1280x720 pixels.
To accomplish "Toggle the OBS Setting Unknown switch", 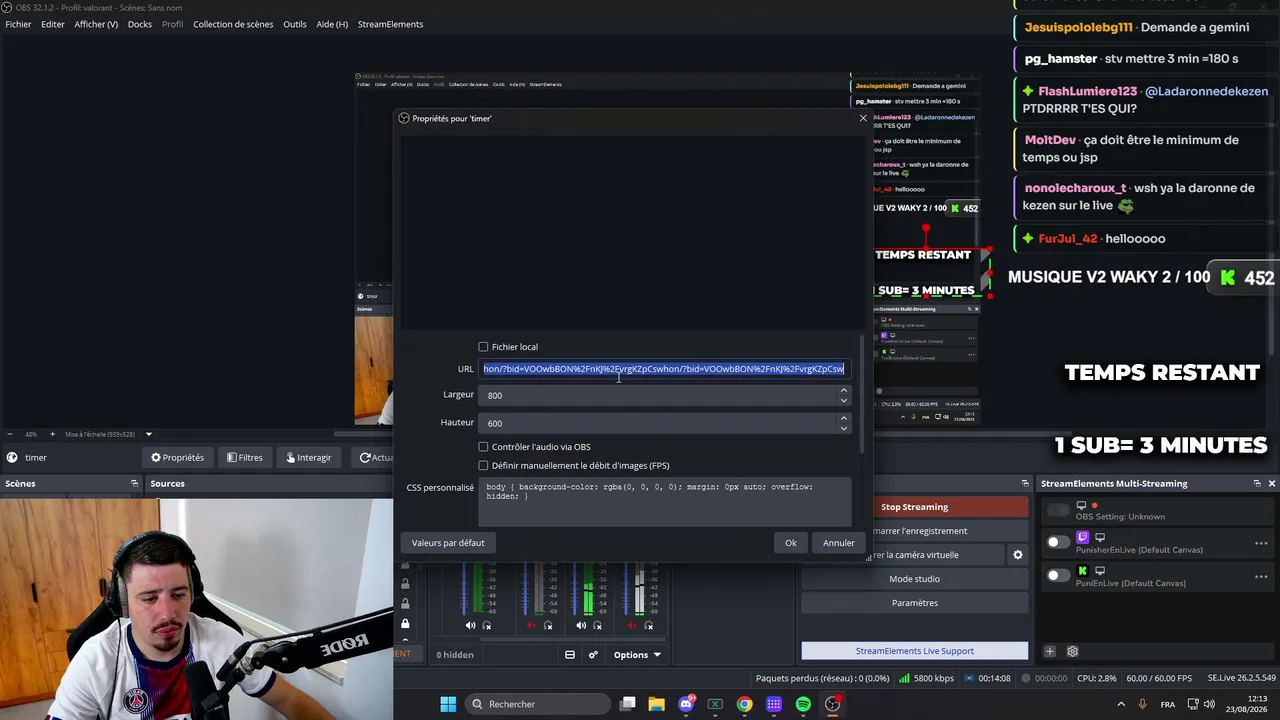I will click(x=1058, y=511).
